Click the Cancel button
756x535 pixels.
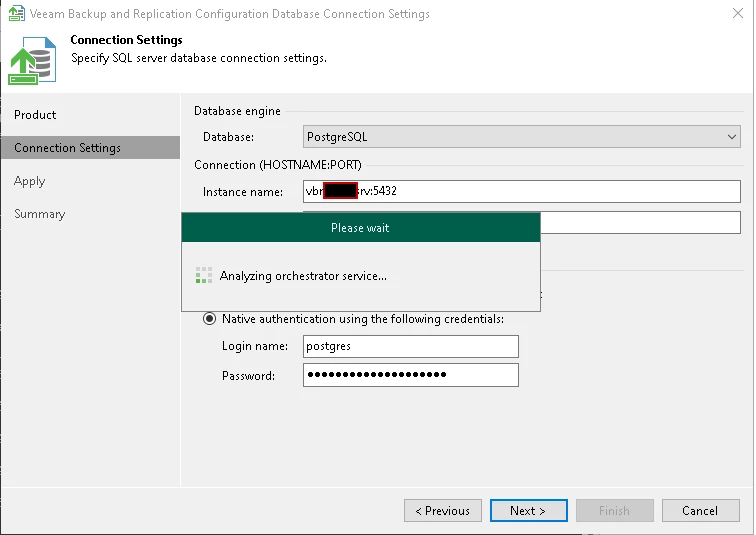click(x=701, y=510)
